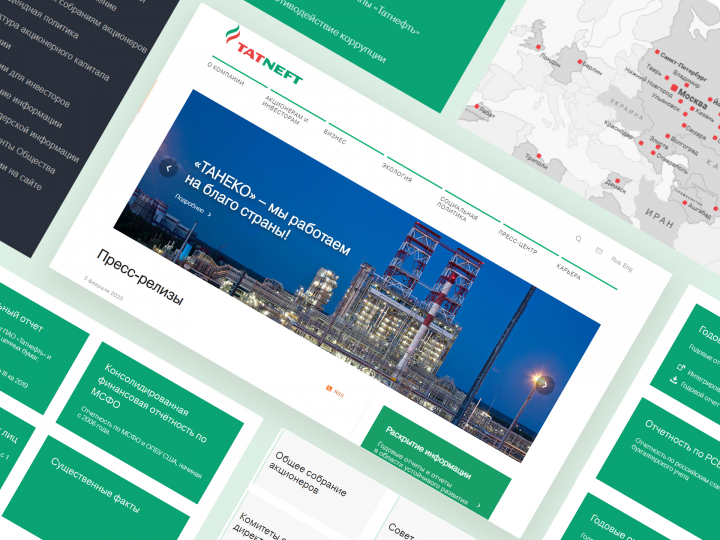720x540 pixels.
Task: Click the Подробнее chevron arrow
Action: pyautogui.click(x=210, y=214)
